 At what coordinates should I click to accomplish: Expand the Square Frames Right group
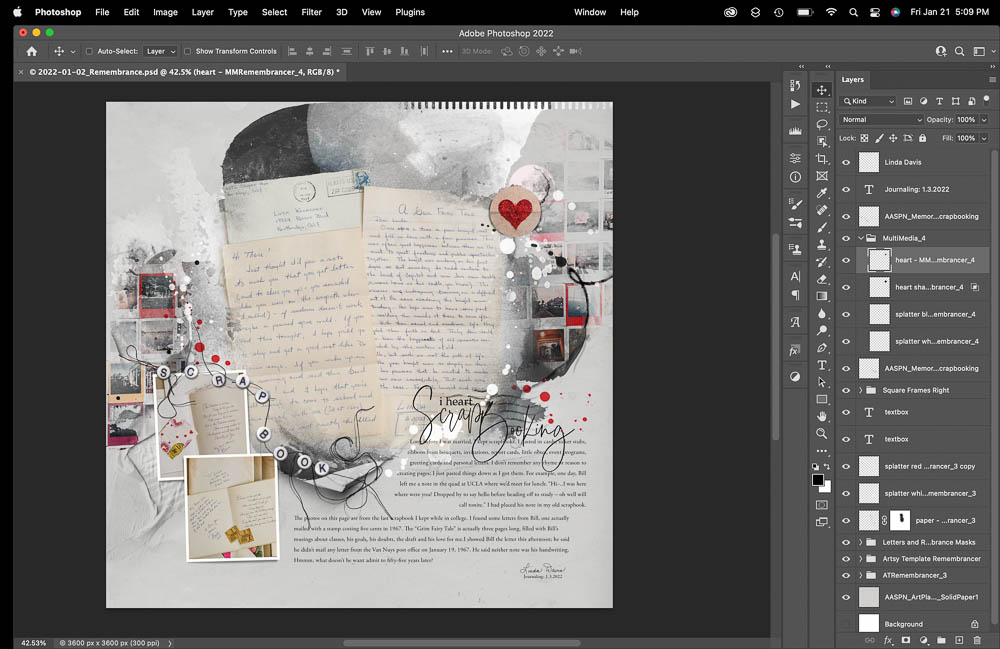(860, 390)
